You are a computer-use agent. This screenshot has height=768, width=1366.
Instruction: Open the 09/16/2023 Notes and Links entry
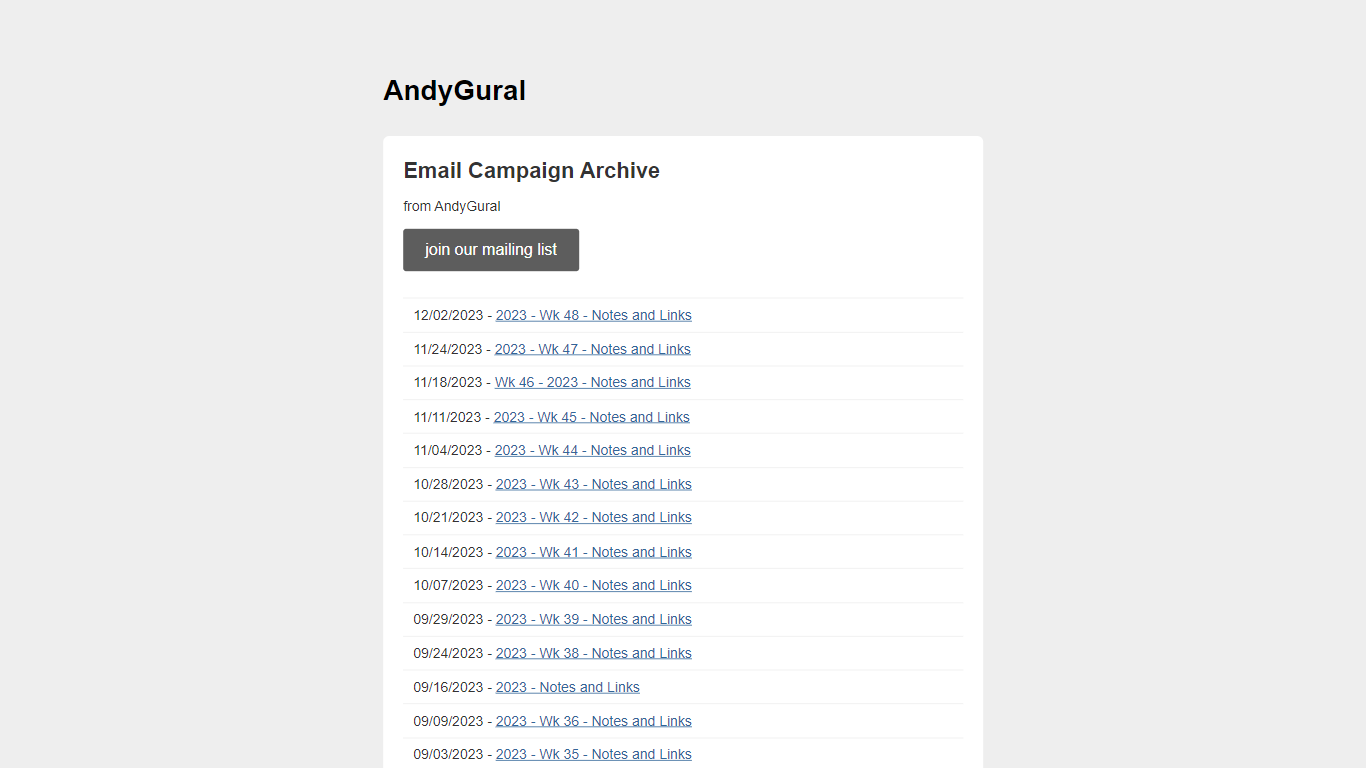pos(567,687)
